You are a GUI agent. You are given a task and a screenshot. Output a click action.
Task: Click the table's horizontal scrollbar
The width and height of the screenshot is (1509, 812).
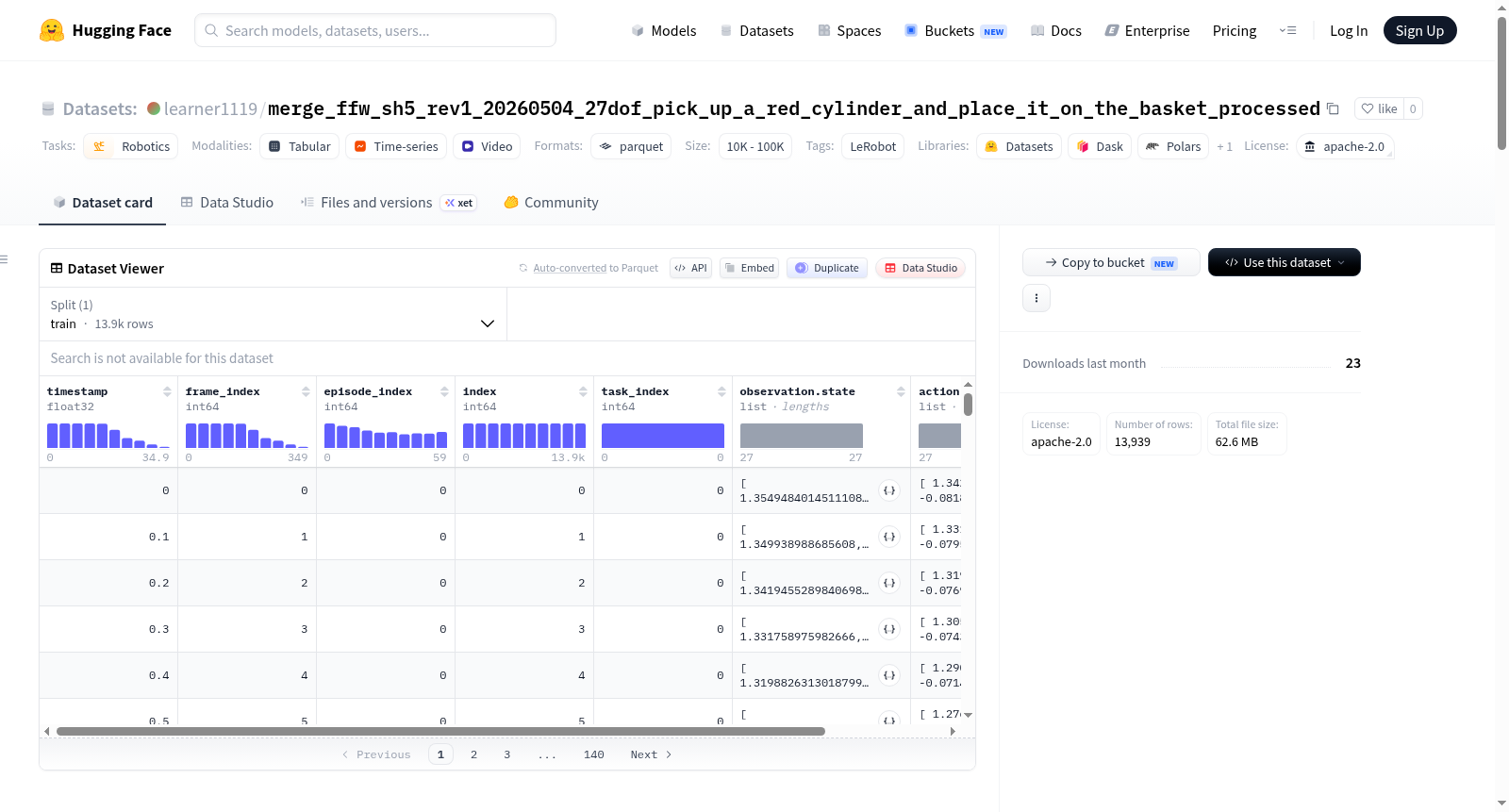tap(440, 731)
